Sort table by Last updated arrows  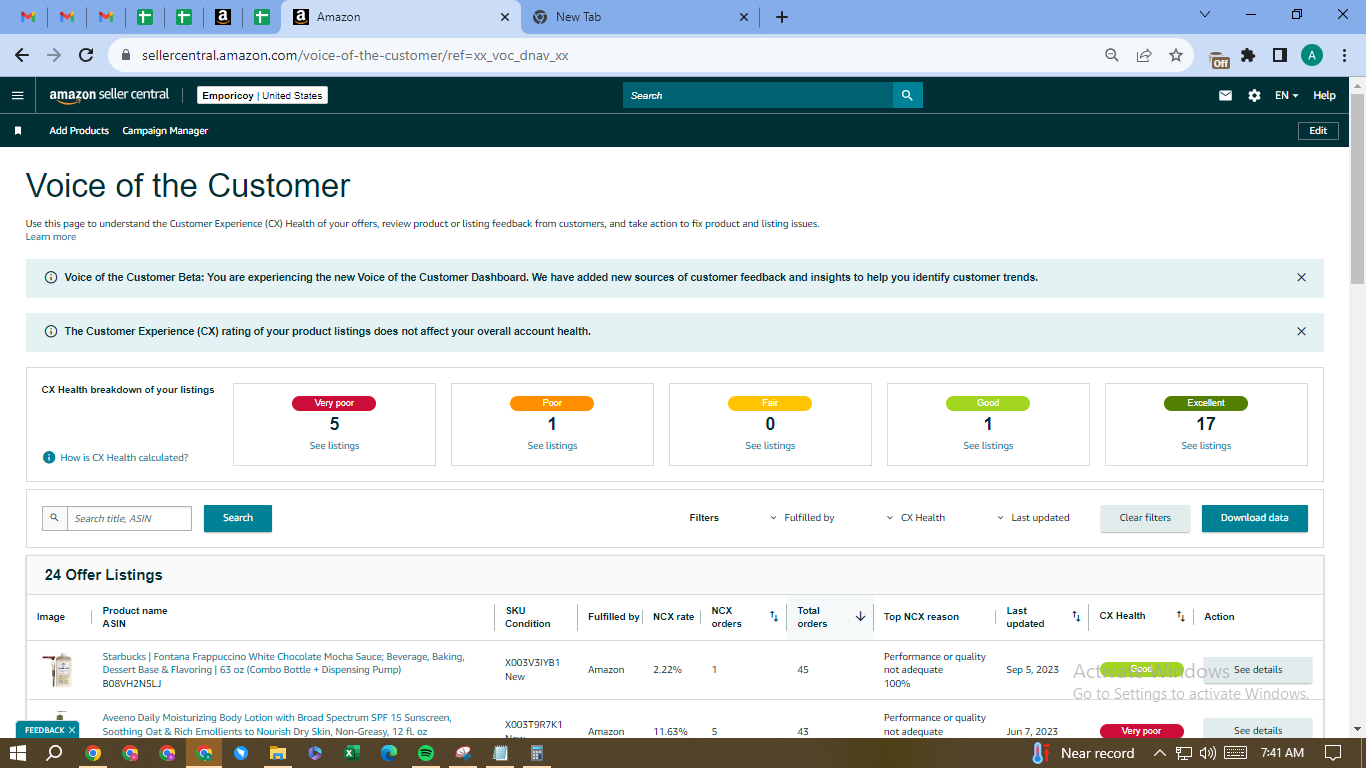pyautogui.click(x=1076, y=617)
